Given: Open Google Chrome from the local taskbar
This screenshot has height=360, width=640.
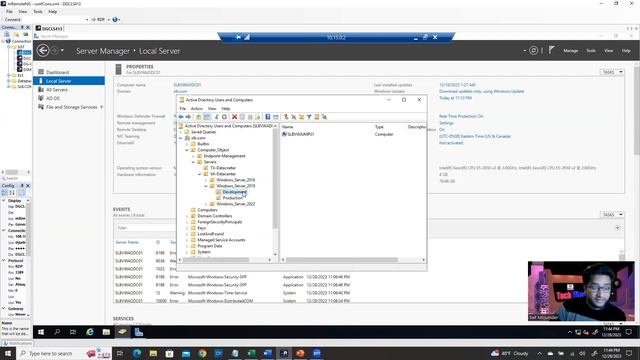Looking at the screenshot, I should 202,353.
